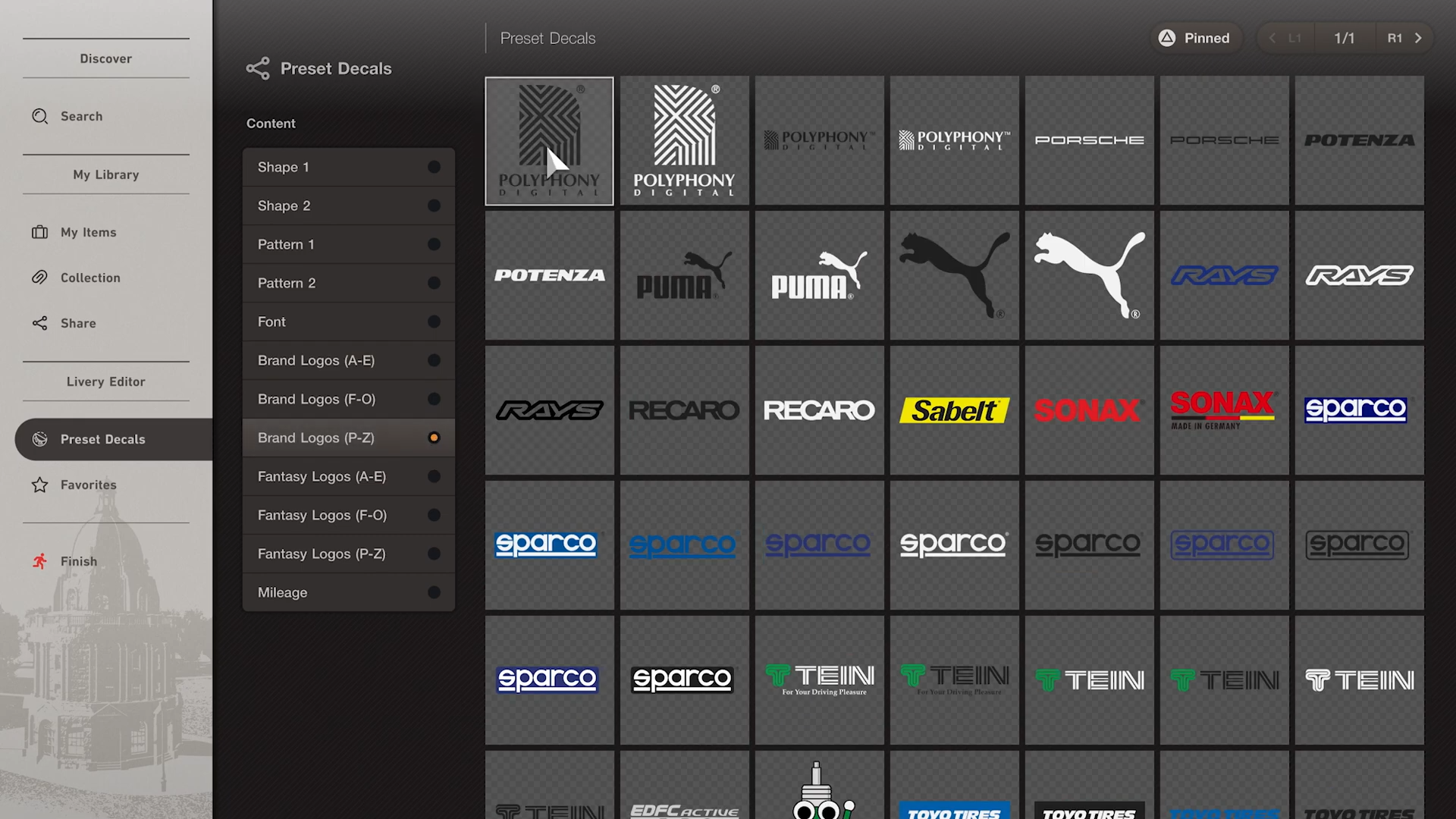Open My Items briefcase icon

point(39,232)
